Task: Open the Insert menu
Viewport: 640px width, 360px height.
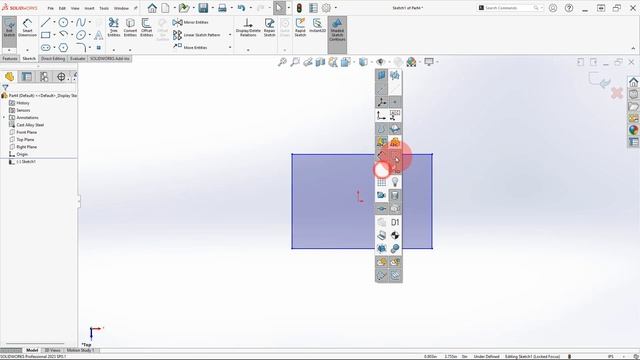Action: [x=89, y=8]
